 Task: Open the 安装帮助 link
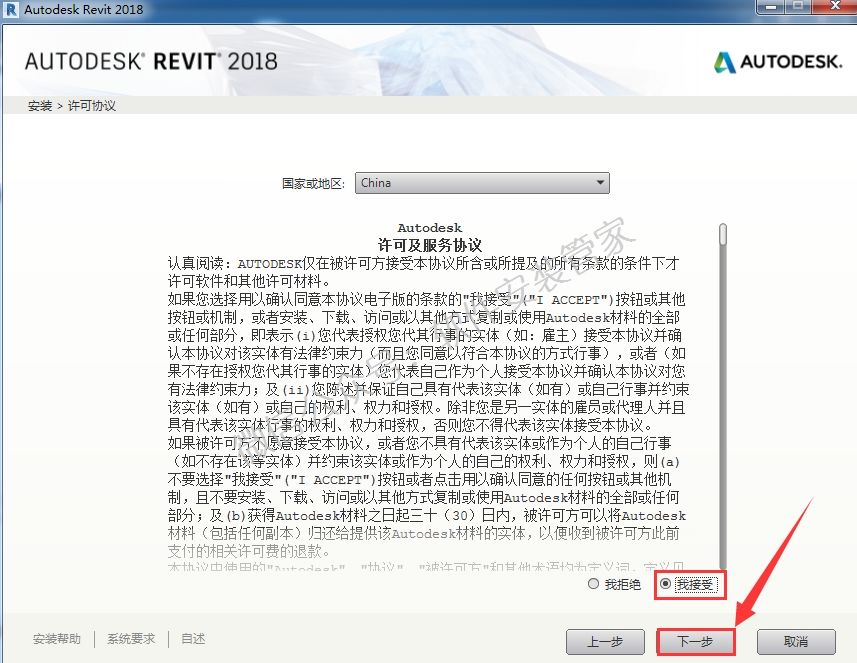(x=57, y=639)
